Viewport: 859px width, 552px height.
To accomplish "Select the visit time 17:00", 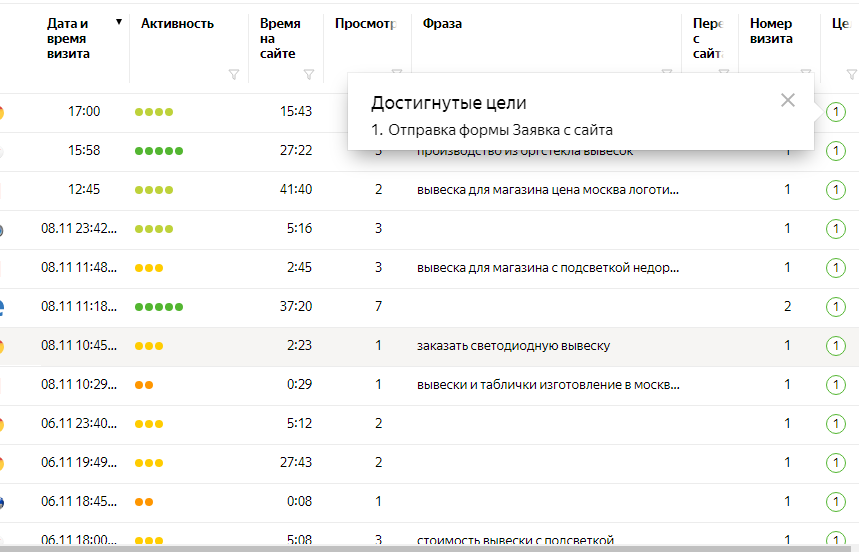I will (84, 112).
